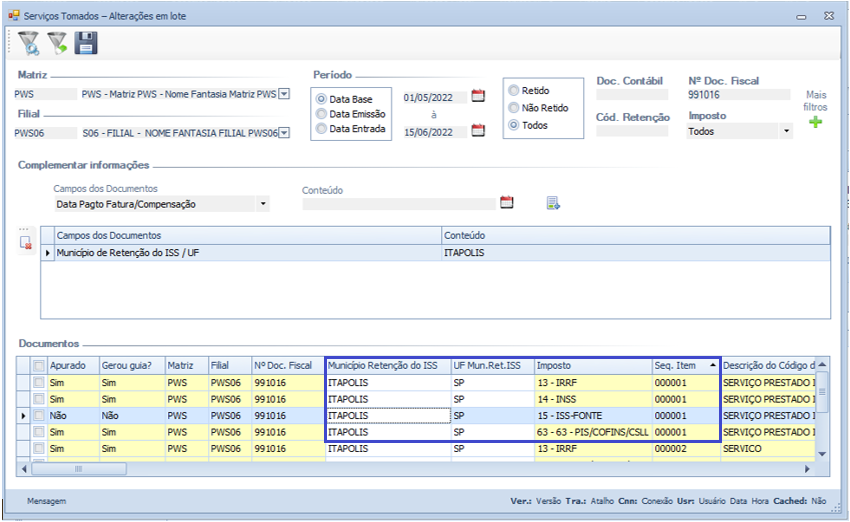The width and height of the screenshot is (850, 522).
Task: Save changes with the floppy disk icon
Action: click(86, 43)
